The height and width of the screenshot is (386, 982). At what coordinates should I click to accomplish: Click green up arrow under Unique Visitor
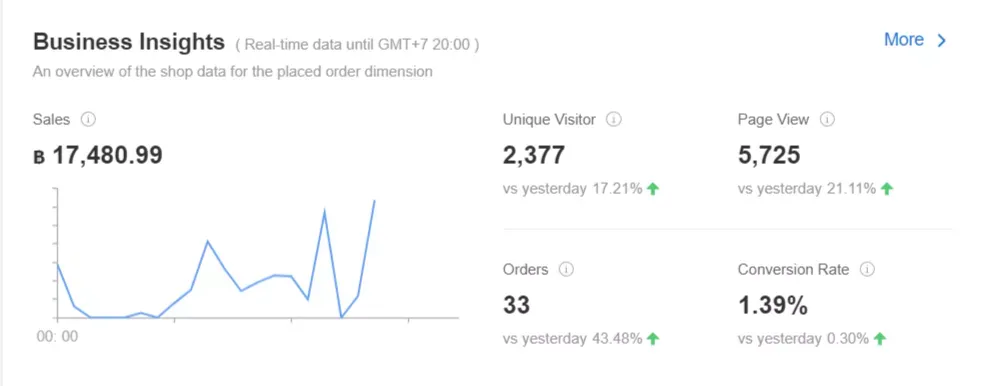coord(653,189)
